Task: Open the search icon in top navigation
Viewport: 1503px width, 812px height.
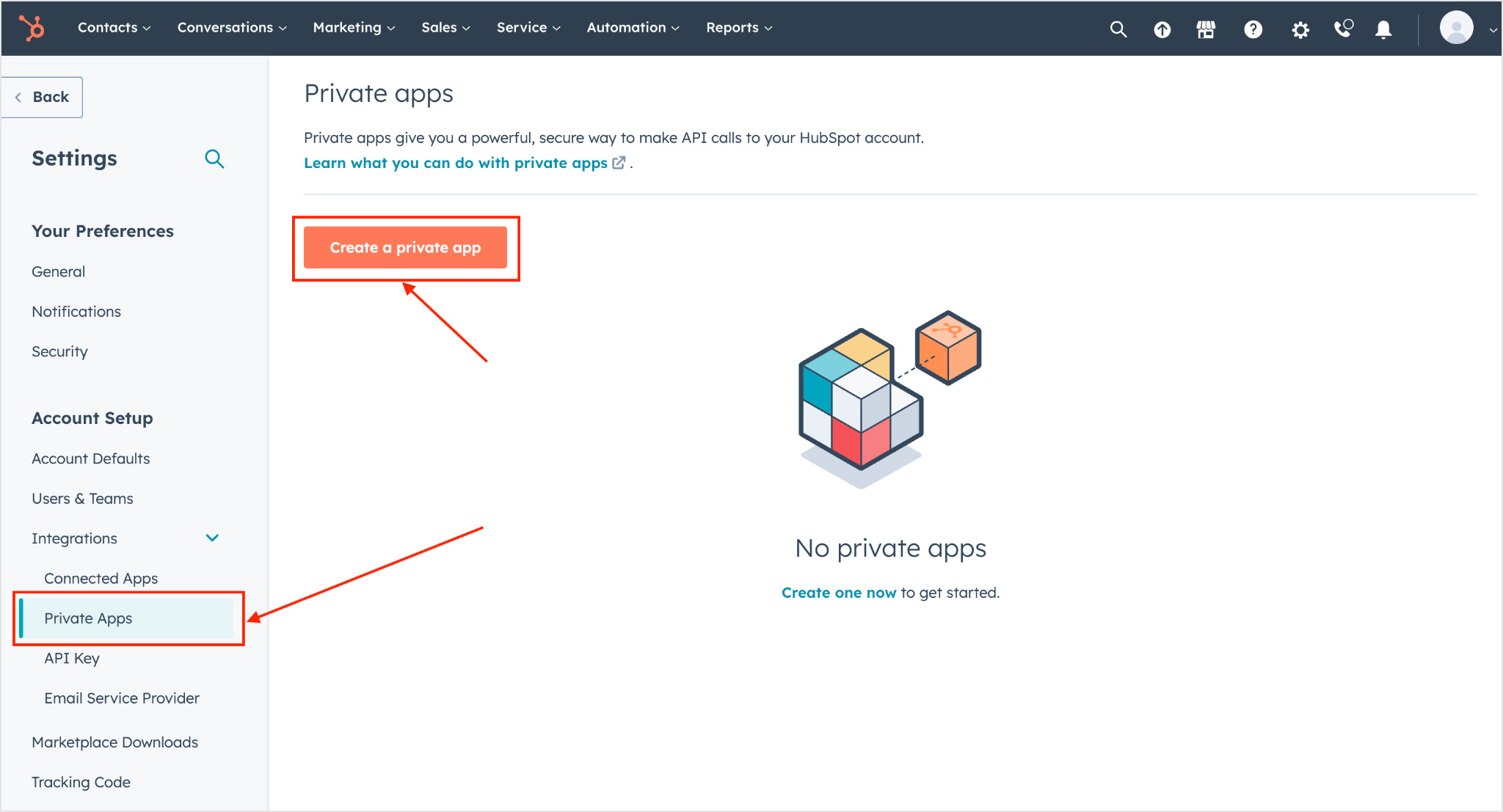Action: [1118, 27]
